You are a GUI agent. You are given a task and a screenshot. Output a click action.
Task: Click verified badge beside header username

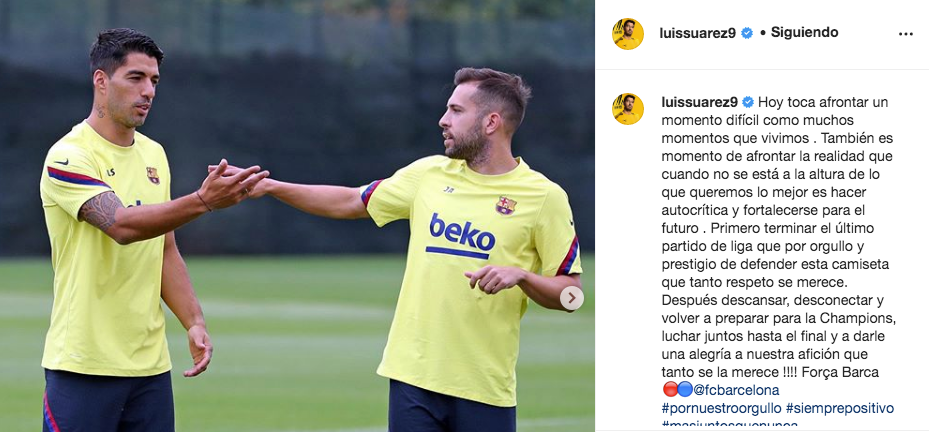747,33
